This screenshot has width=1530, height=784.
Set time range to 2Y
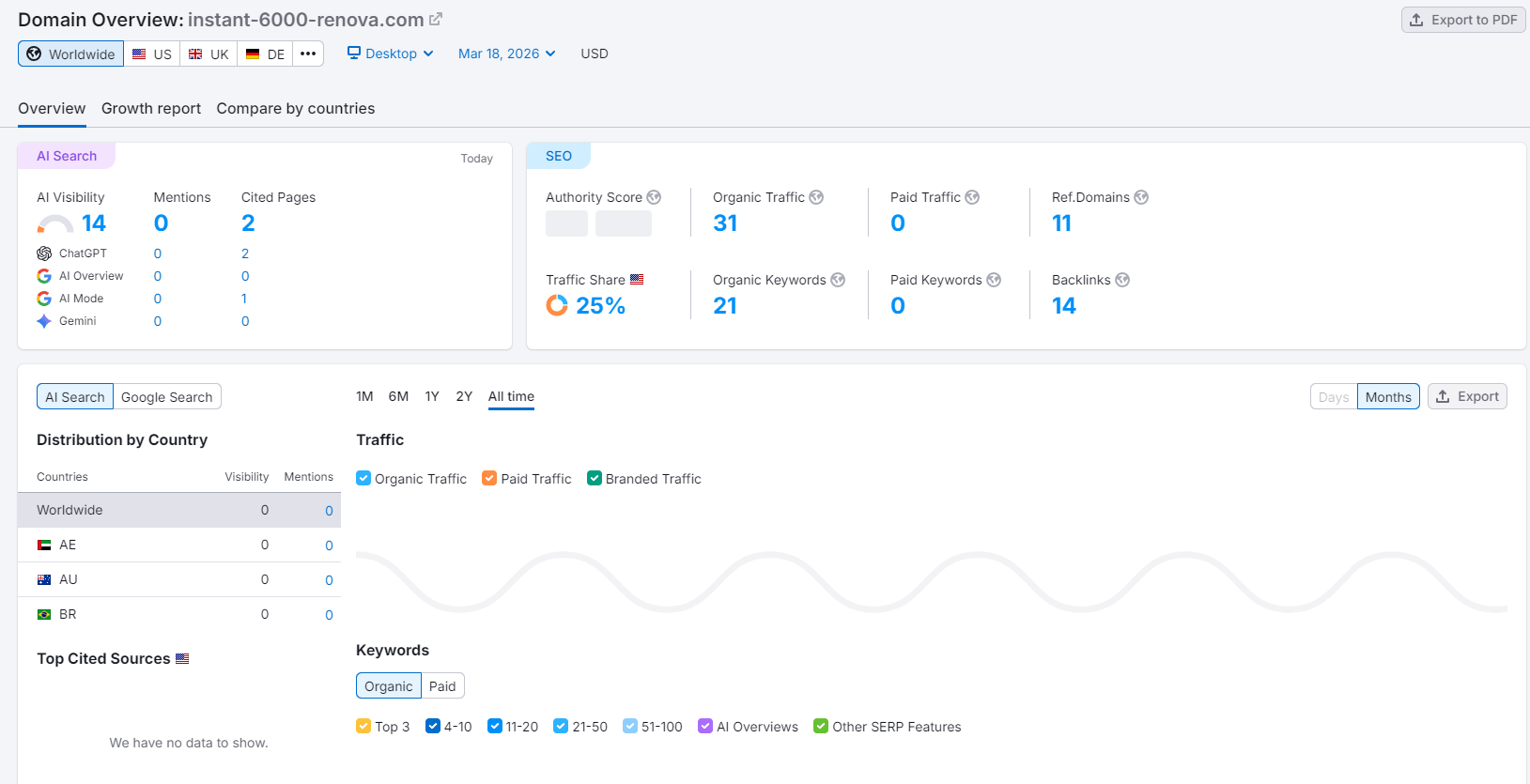click(x=464, y=396)
